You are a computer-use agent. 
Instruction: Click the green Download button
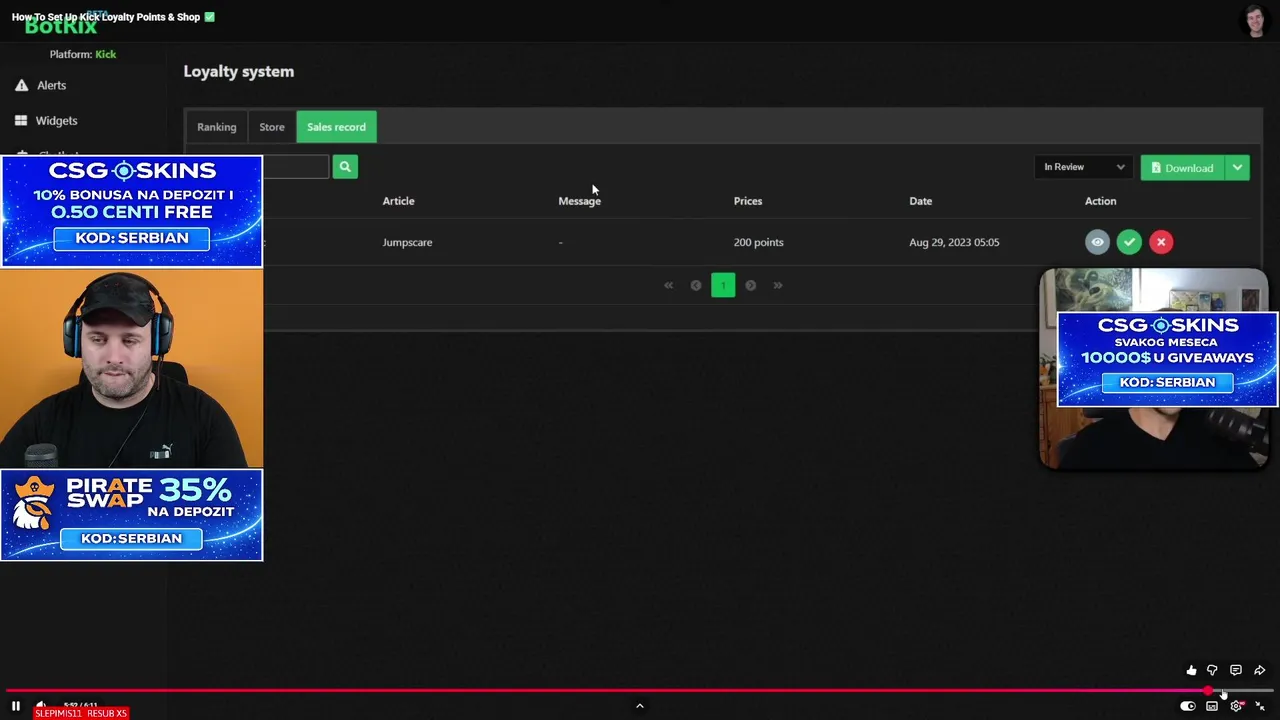[1182, 168]
